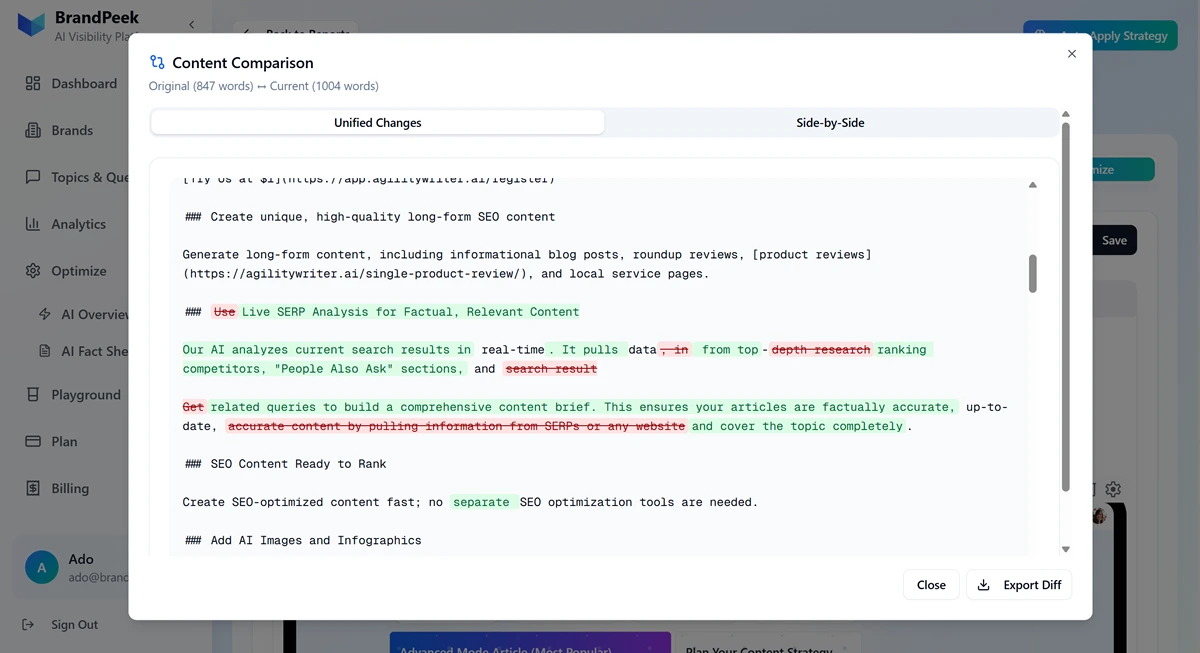Click the Billing building icon
Screen dimensions: 1200x653
coord(33,488)
